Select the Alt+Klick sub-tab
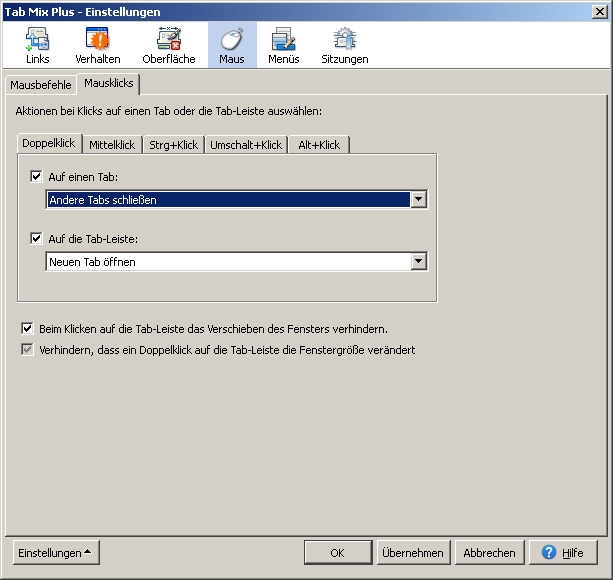613x580 pixels. click(x=319, y=145)
